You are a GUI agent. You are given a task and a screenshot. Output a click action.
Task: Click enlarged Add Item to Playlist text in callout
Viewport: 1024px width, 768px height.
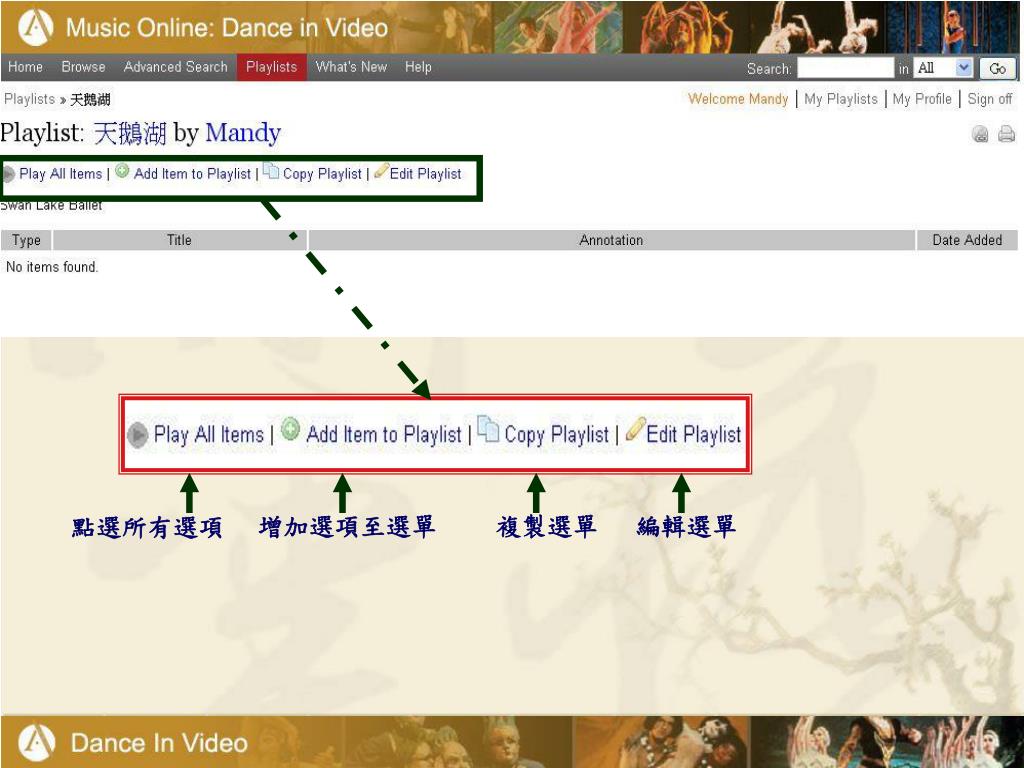384,435
